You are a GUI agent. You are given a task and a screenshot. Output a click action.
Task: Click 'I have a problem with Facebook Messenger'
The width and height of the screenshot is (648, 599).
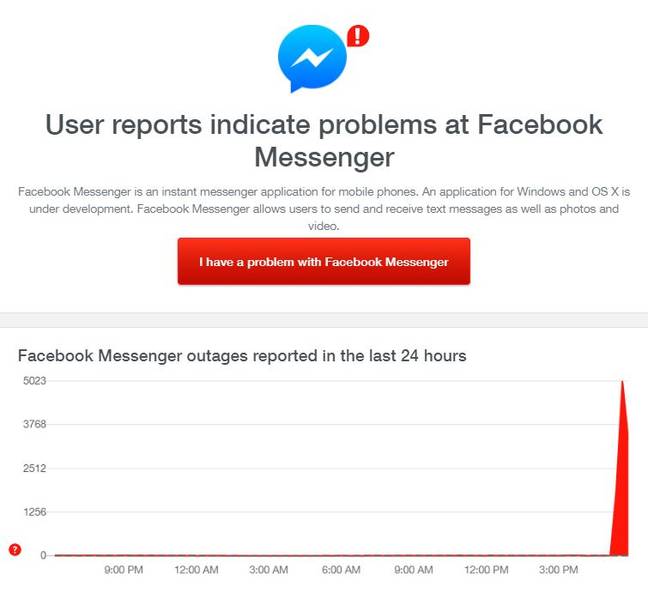(x=324, y=261)
